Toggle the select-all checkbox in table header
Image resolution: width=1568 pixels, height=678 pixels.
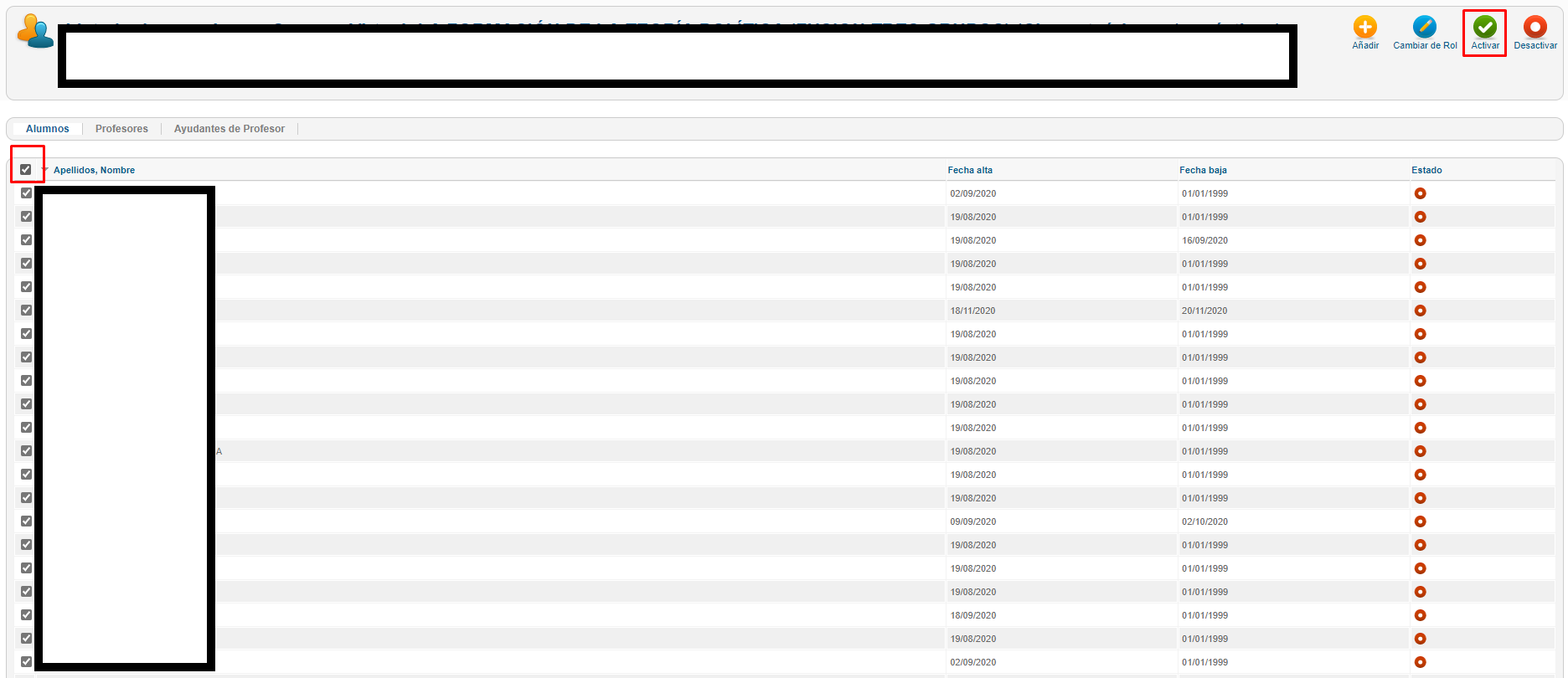click(x=26, y=170)
